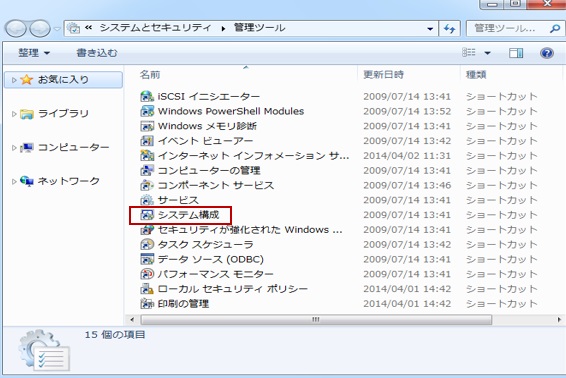566x378 pixels.
Task: Open the システム構成 shortcut icon
Action: (147, 215)
